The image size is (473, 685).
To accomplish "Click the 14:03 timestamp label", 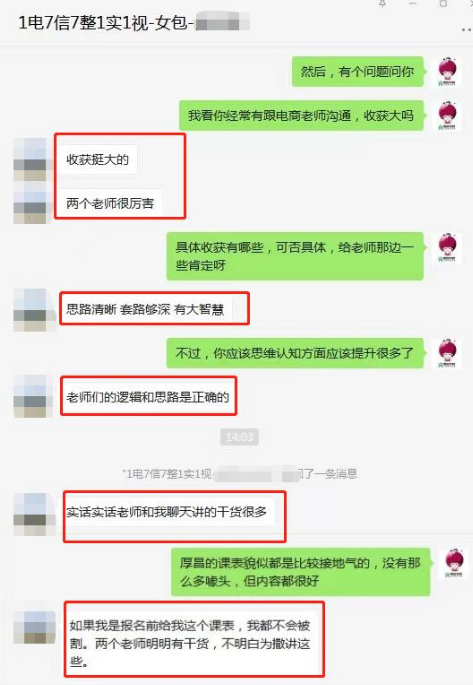I will click(x=239, y=436).
